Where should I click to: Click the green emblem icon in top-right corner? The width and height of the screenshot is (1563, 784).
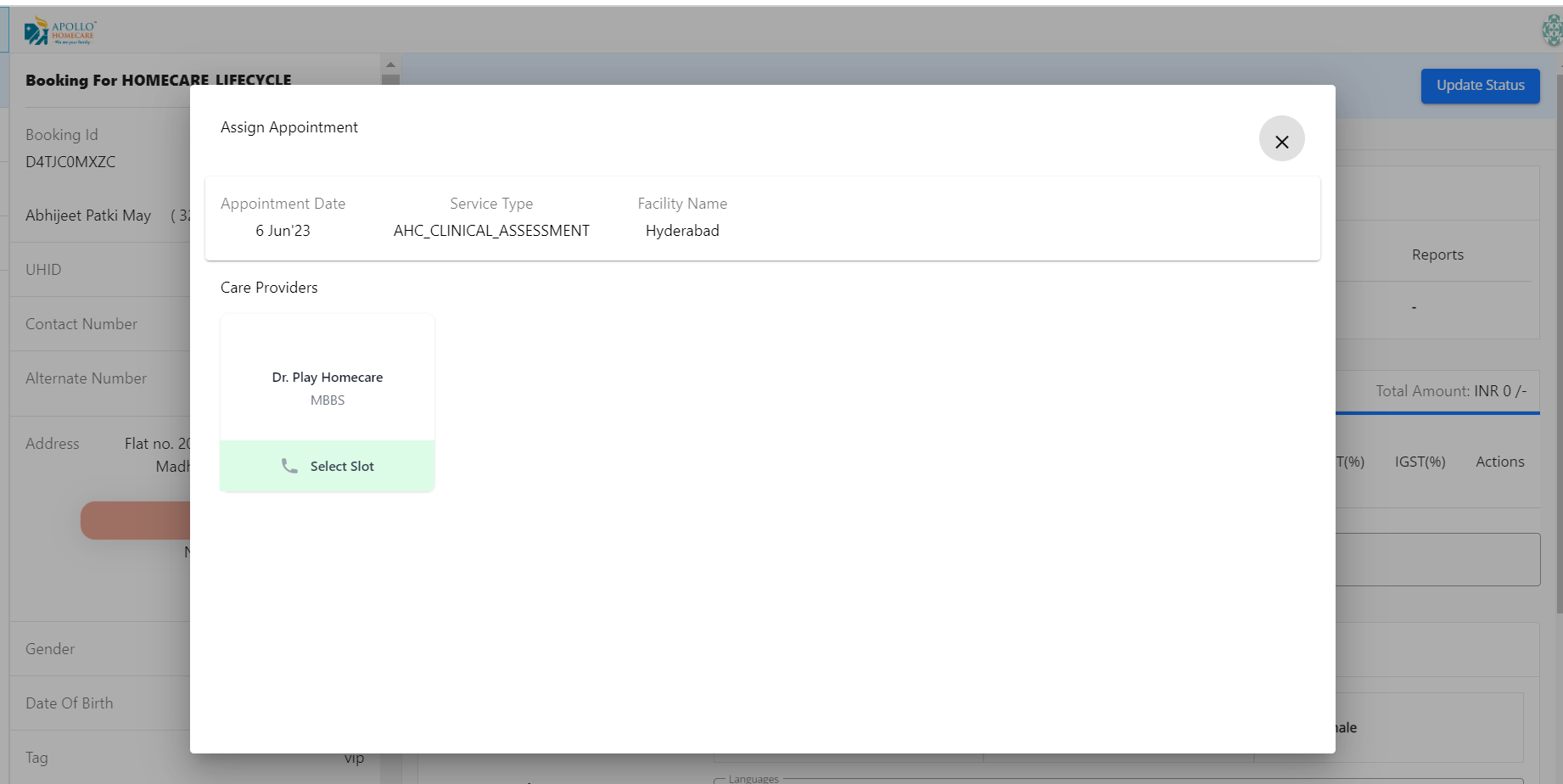pyautogui.click(x=1550, y=31)
